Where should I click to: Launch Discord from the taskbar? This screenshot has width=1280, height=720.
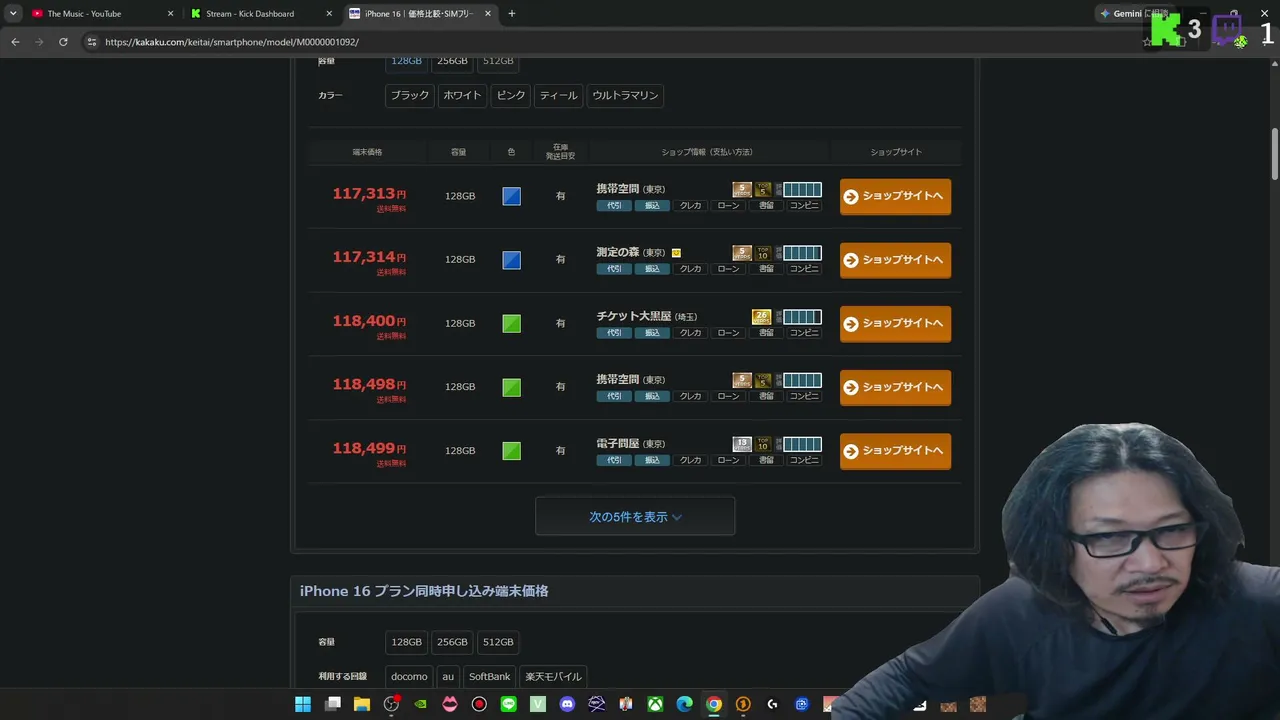point(567,704)
